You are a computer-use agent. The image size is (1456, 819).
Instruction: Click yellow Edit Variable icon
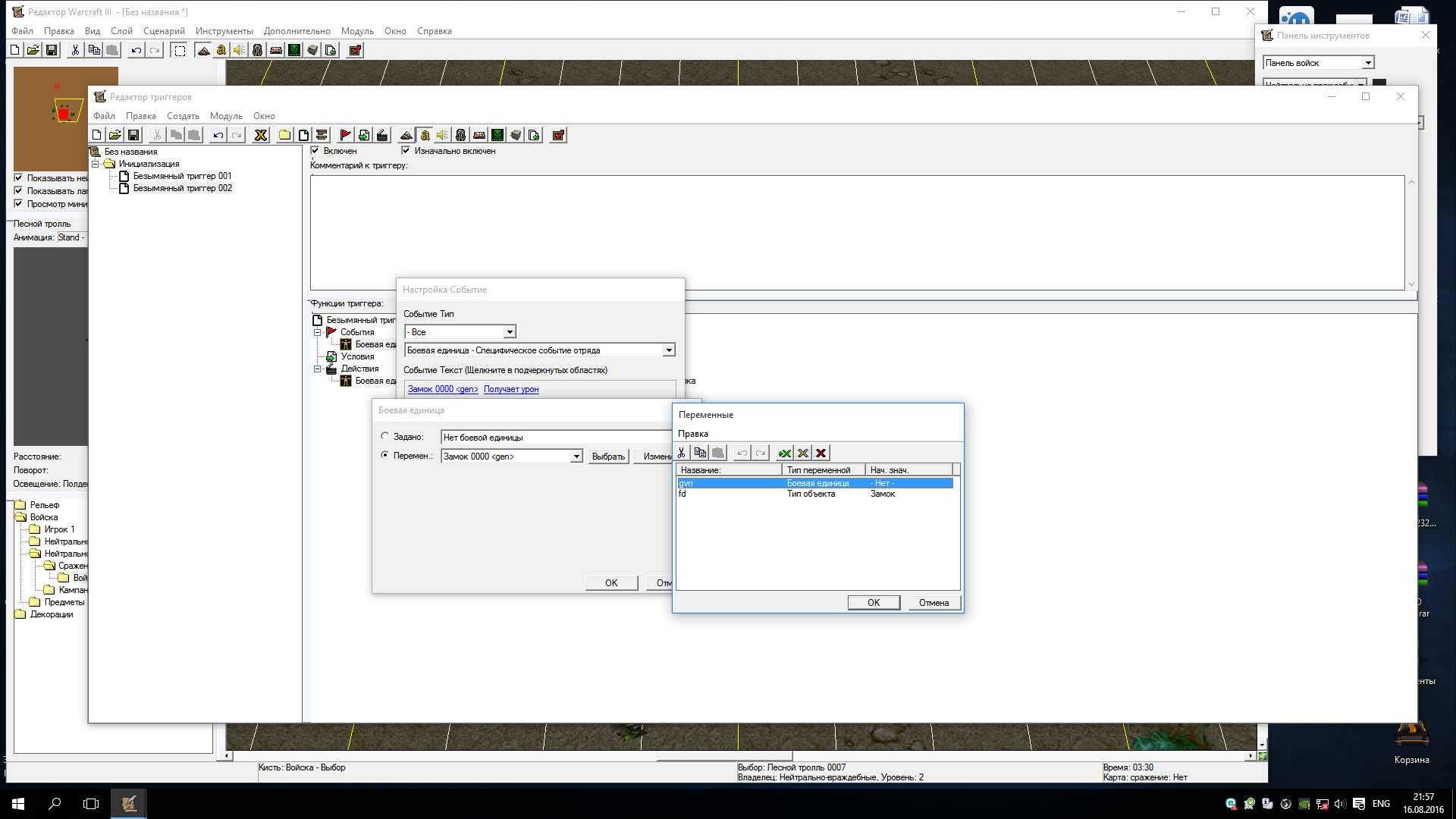pos(803,453)
